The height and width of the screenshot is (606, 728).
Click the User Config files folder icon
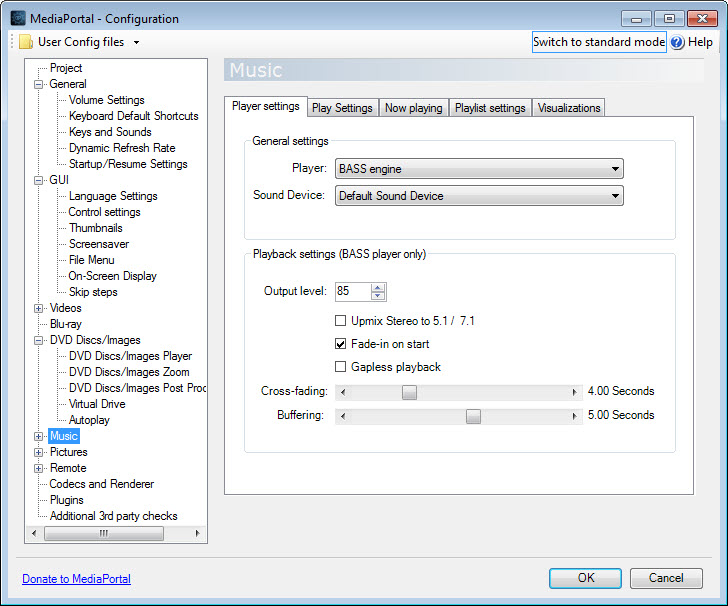[x=26, y=42]
